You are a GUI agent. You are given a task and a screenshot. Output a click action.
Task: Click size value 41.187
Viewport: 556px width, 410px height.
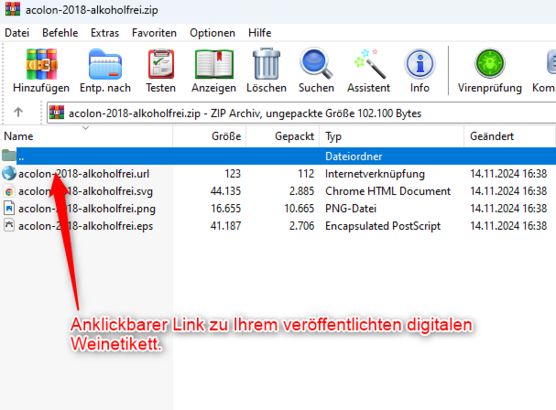[x=226, y=226]
